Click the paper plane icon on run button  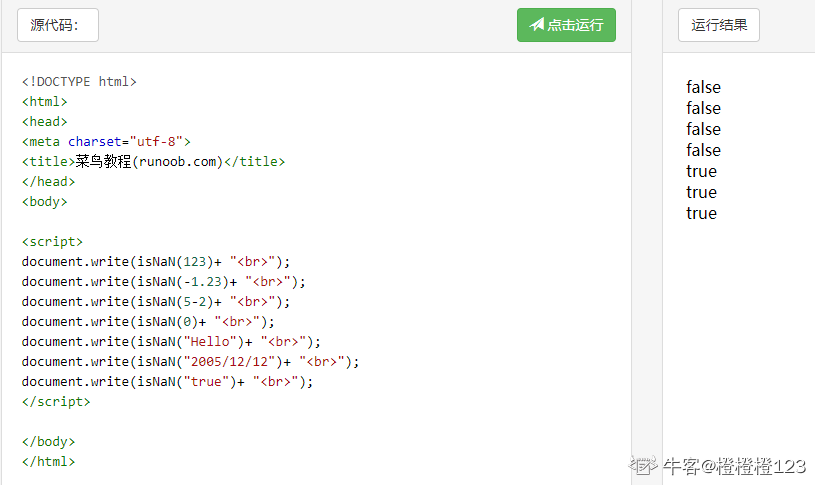[x=537, y=24]
